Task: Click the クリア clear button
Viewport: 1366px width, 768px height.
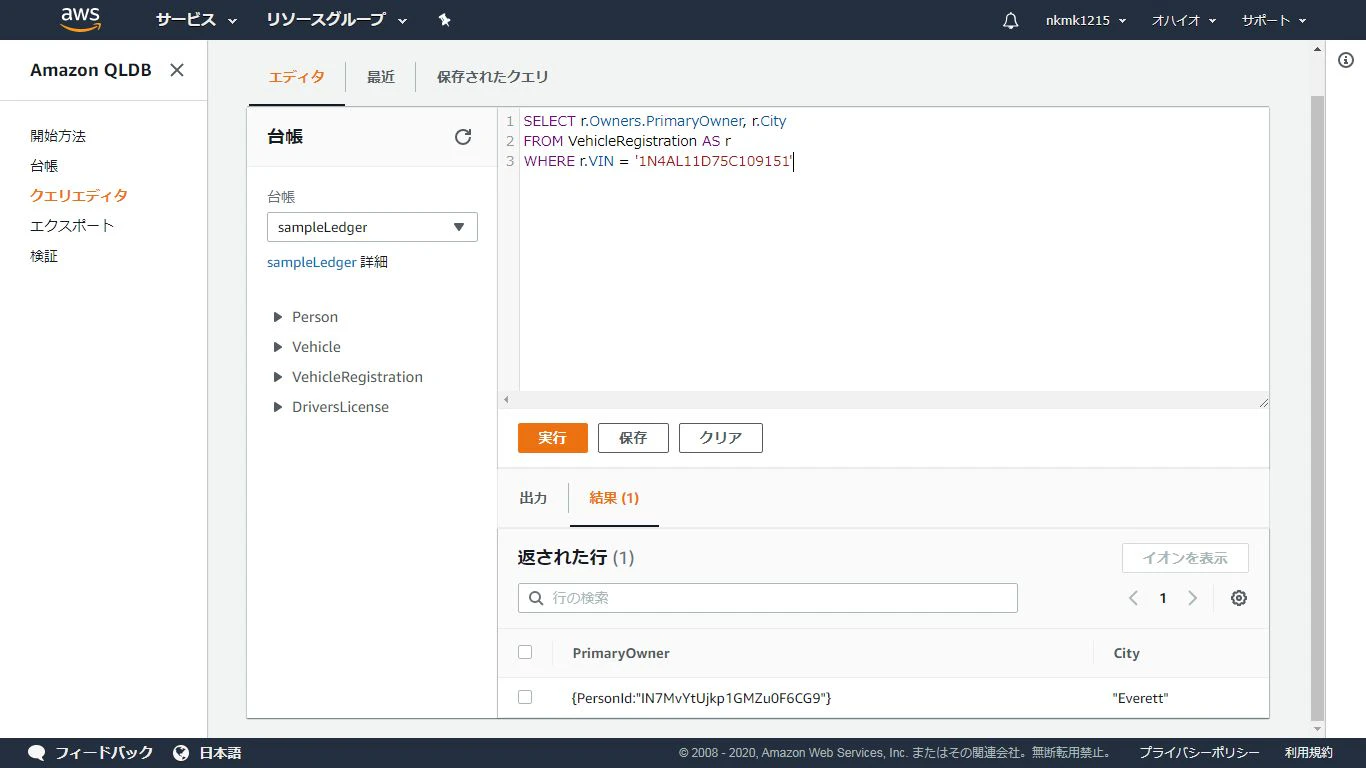Action: (x=721, y=438)
